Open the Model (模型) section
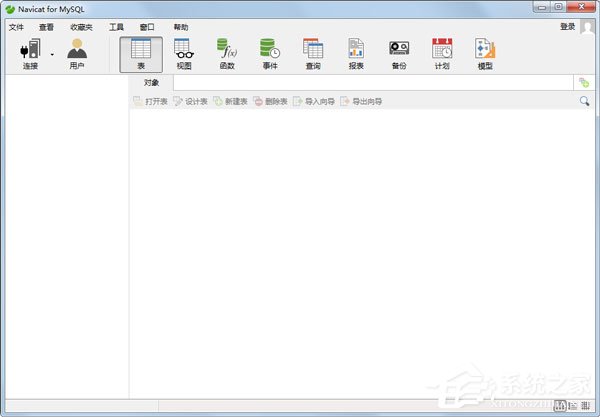This screenshot has width=600, height=417. click(x=485, y=54)
